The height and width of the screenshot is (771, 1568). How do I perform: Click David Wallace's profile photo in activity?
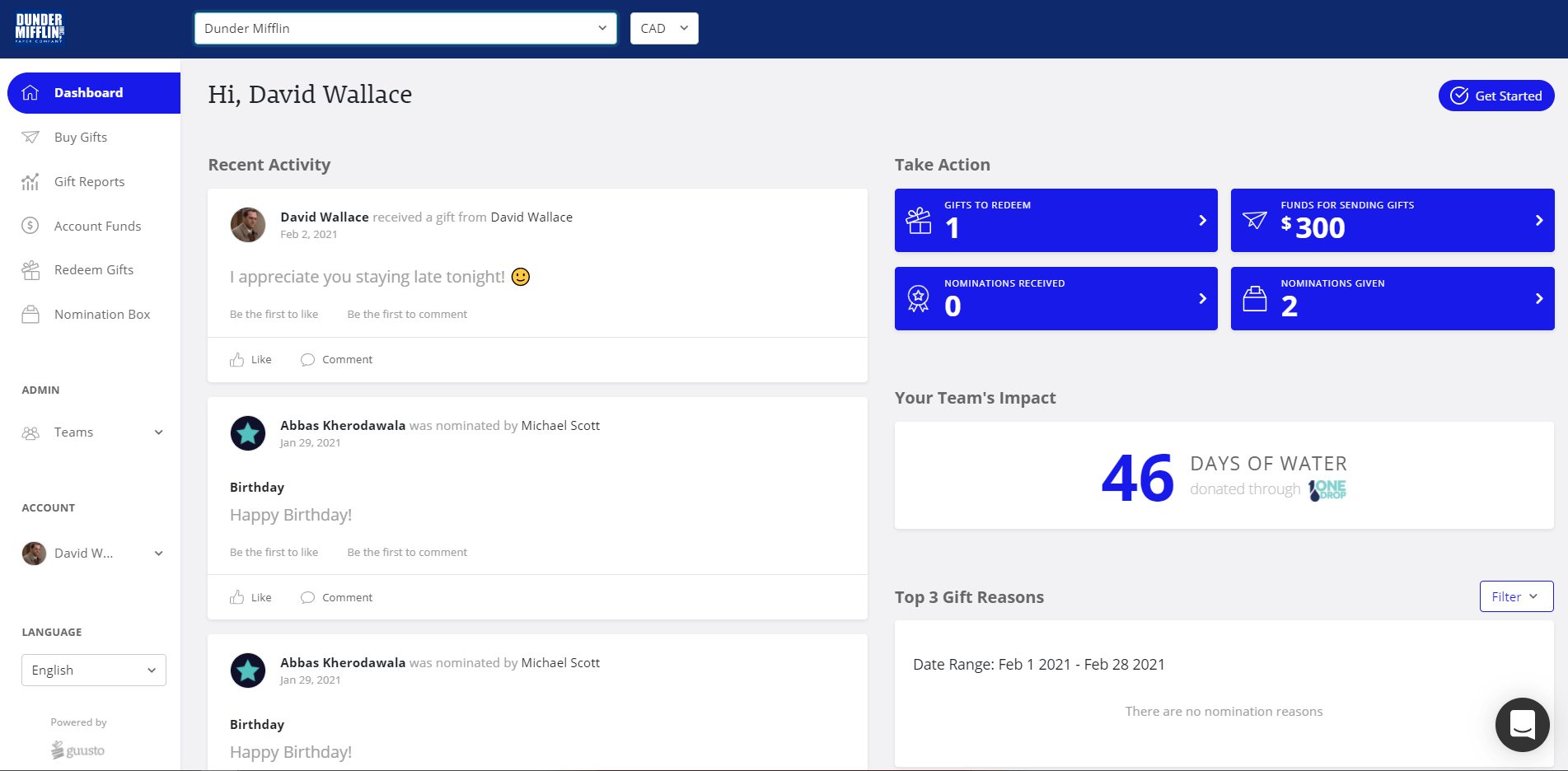coord(248,225)
